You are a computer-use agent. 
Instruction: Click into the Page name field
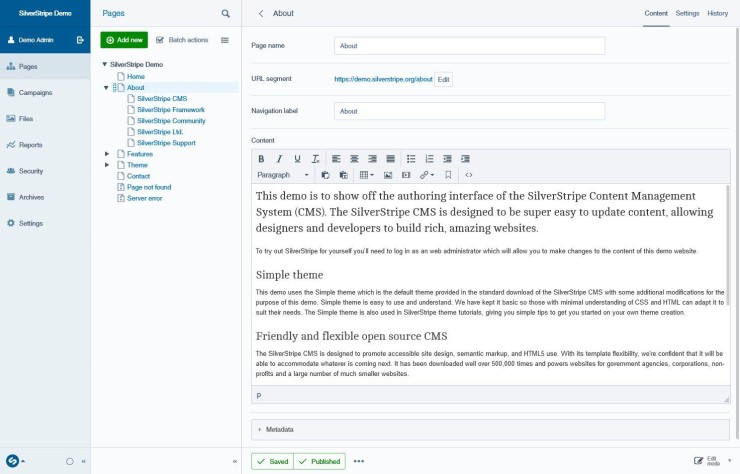(470, 46)
